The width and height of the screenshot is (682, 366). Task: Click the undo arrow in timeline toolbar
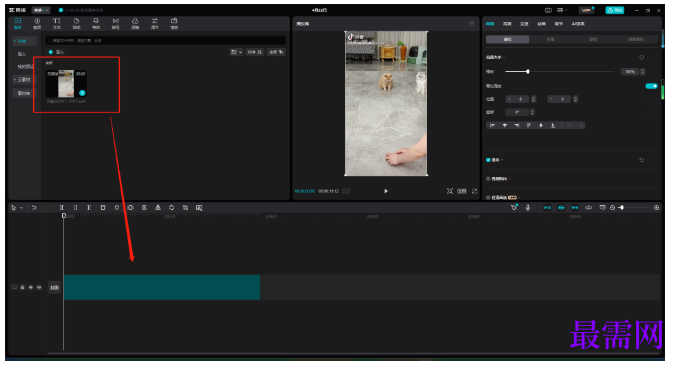[34, 208]
